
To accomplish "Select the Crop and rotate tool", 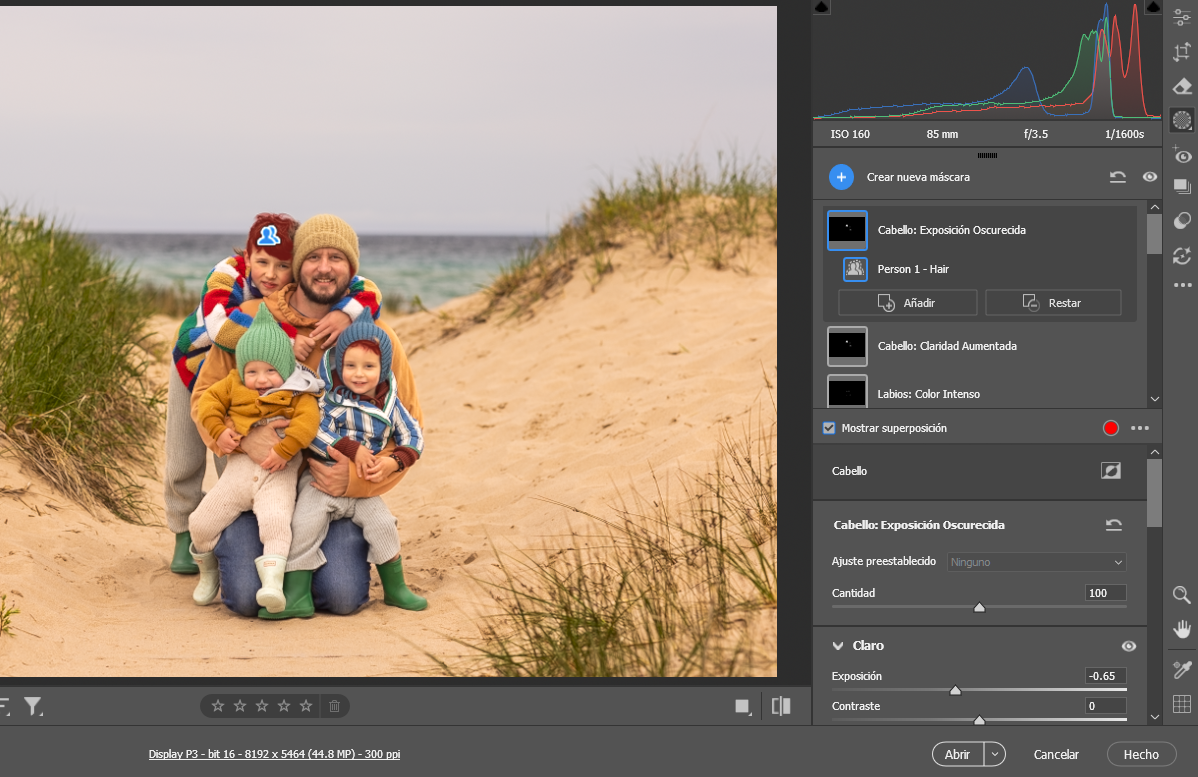I will coord(1182,52).
